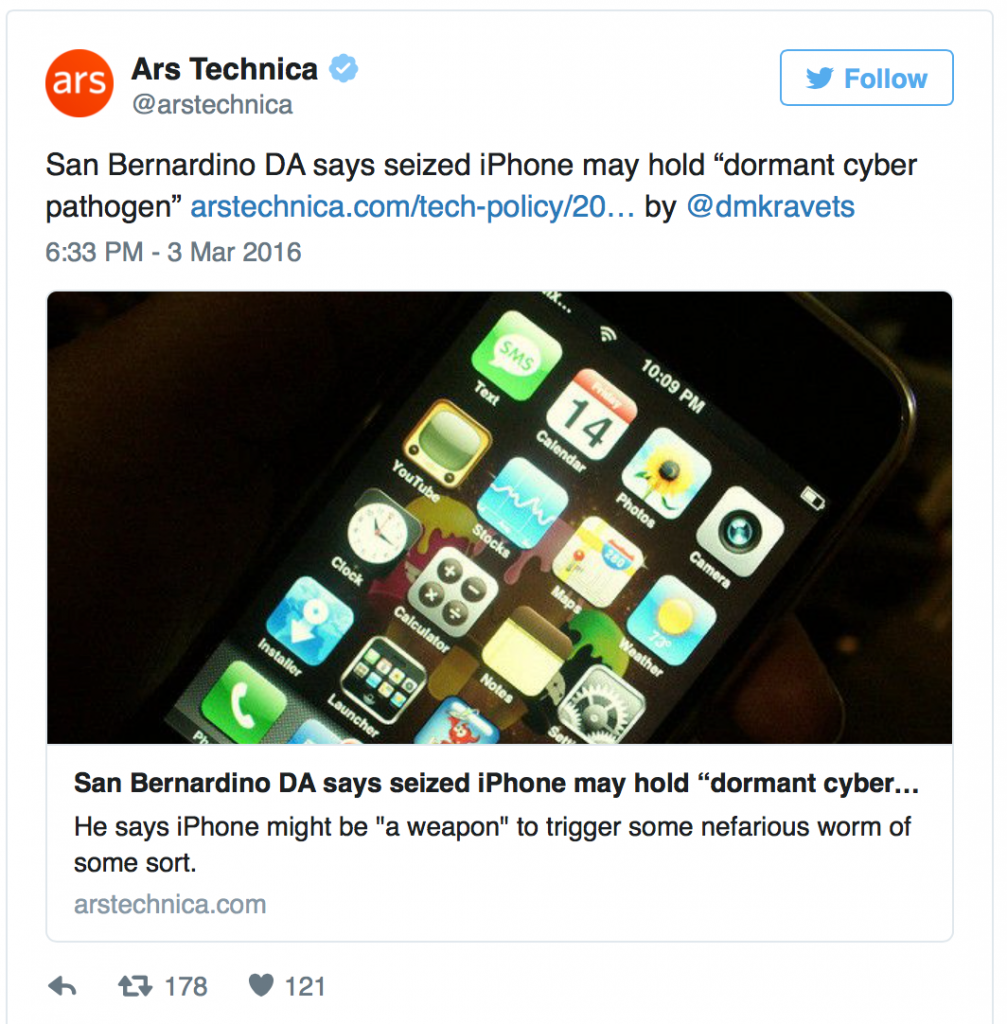Click the Twitter bird icon in Follow

(x=820, y=78)
